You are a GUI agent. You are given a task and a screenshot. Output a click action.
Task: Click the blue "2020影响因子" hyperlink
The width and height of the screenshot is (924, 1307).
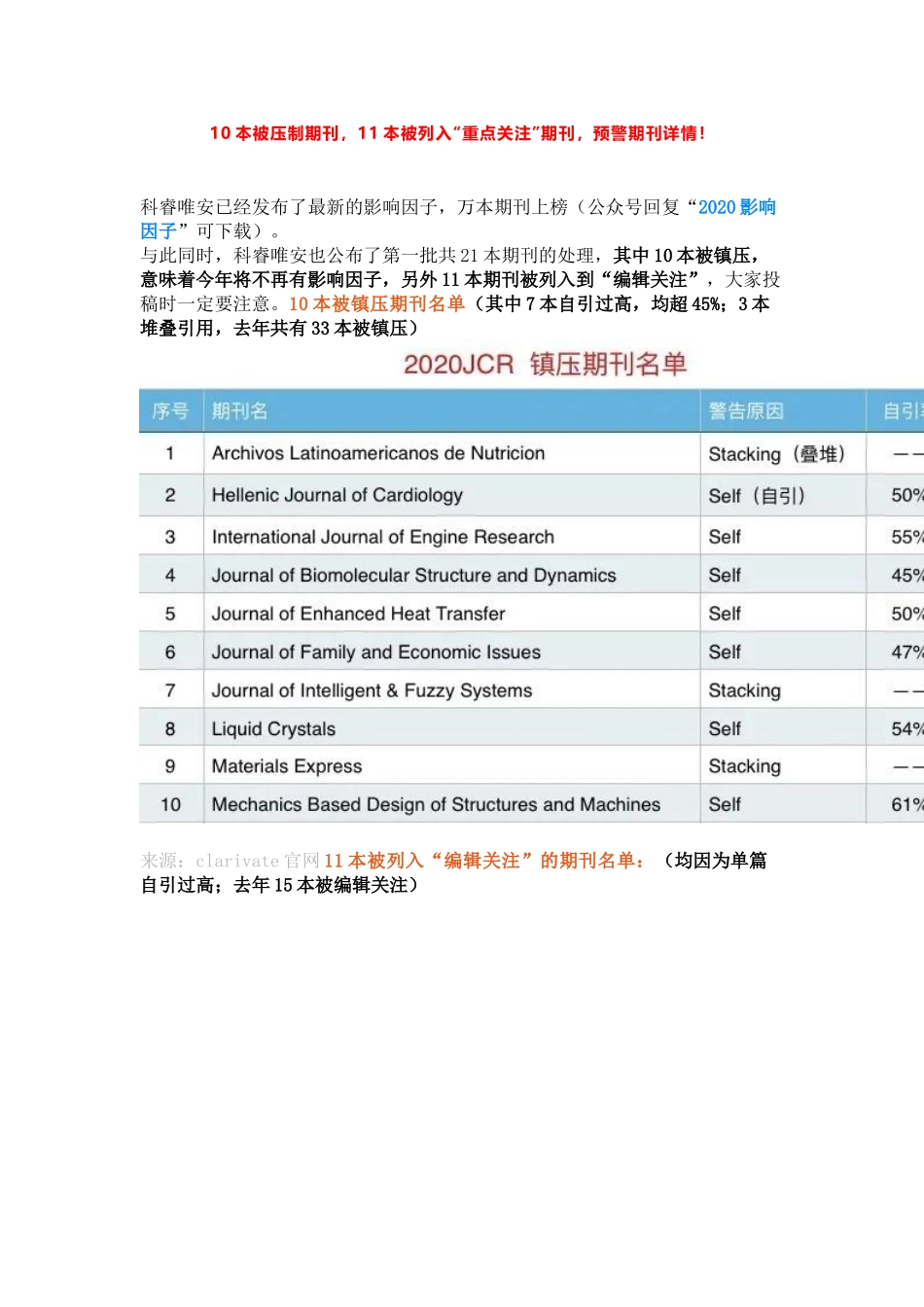click(736, 207)
